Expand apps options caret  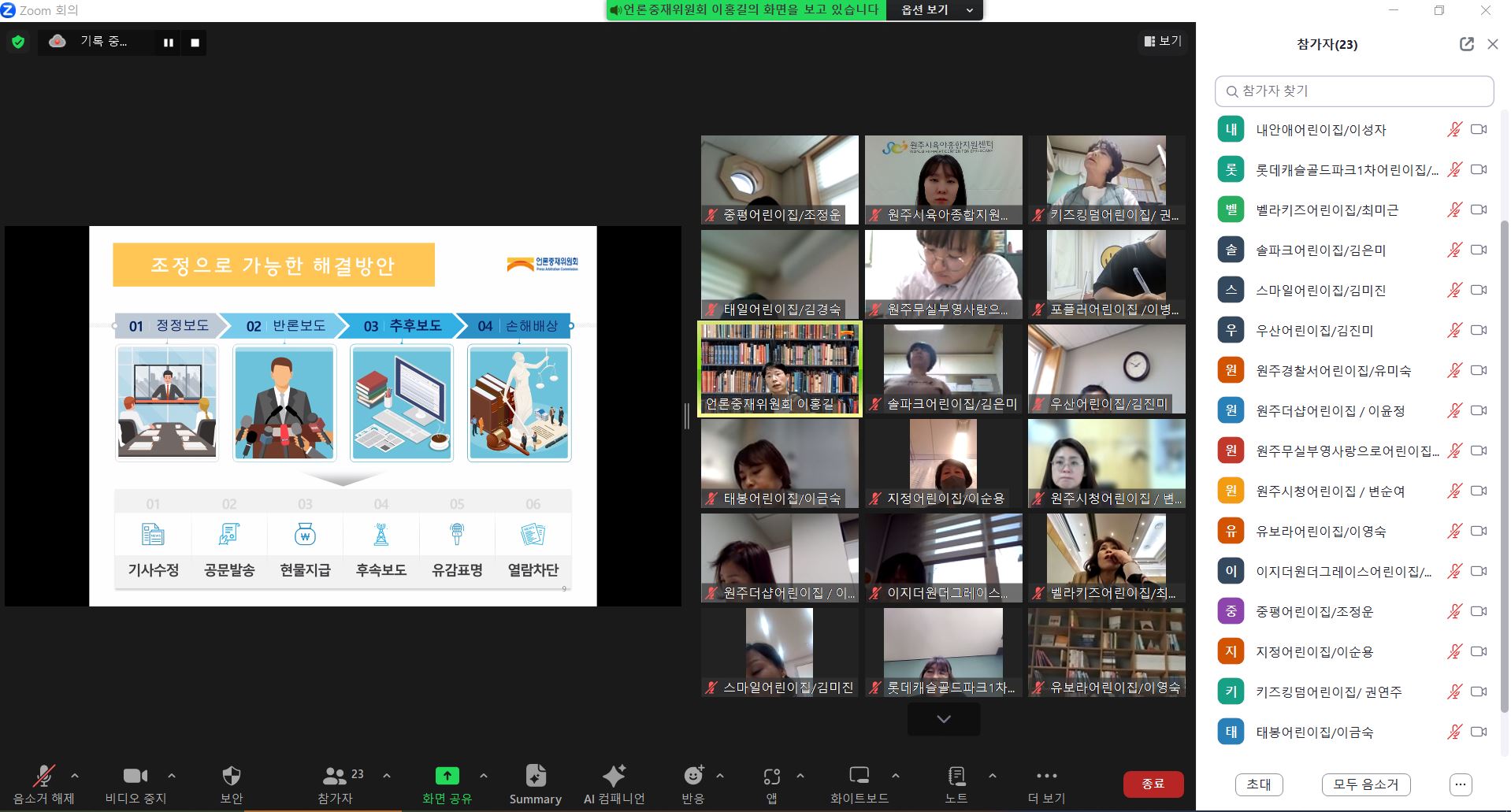coord(800,776)
